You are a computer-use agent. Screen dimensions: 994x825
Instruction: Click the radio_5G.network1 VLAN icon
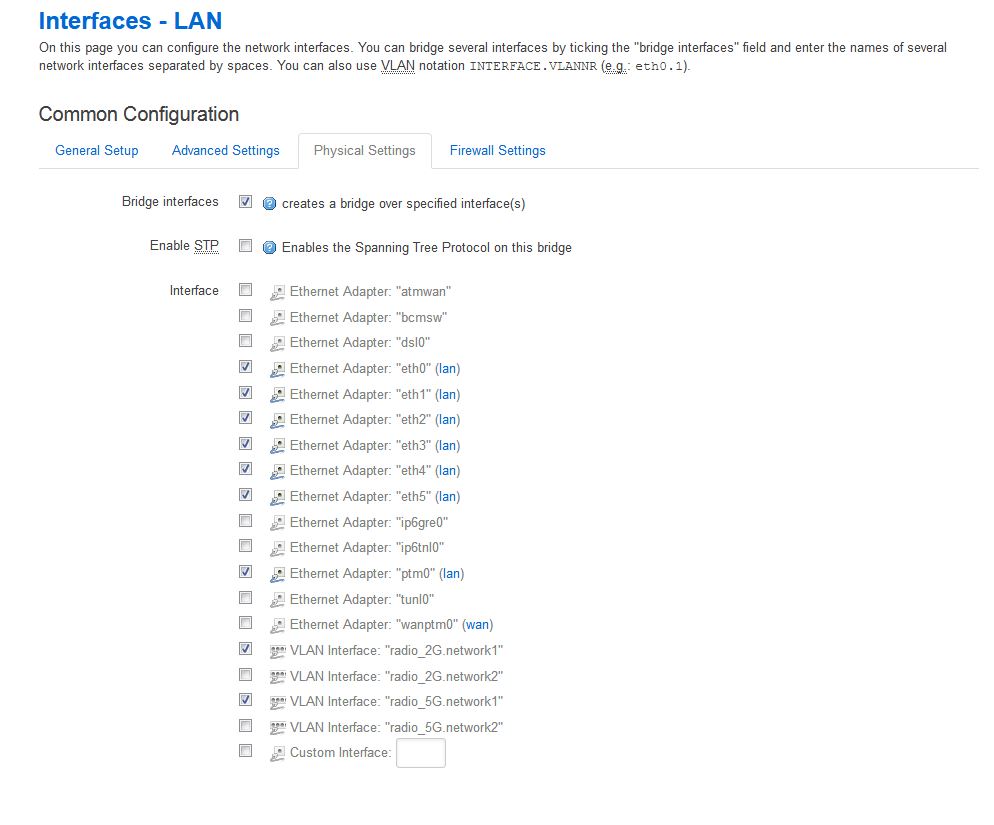point(278,702)
